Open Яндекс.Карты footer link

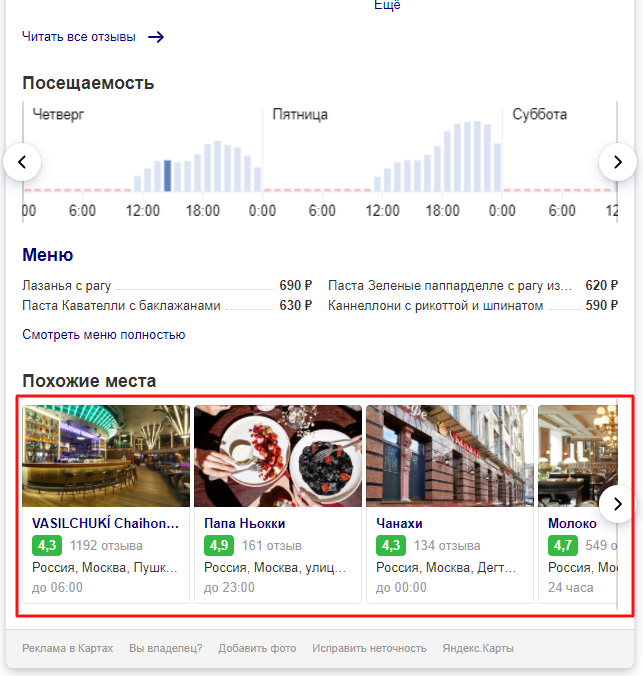click(478, 648)
